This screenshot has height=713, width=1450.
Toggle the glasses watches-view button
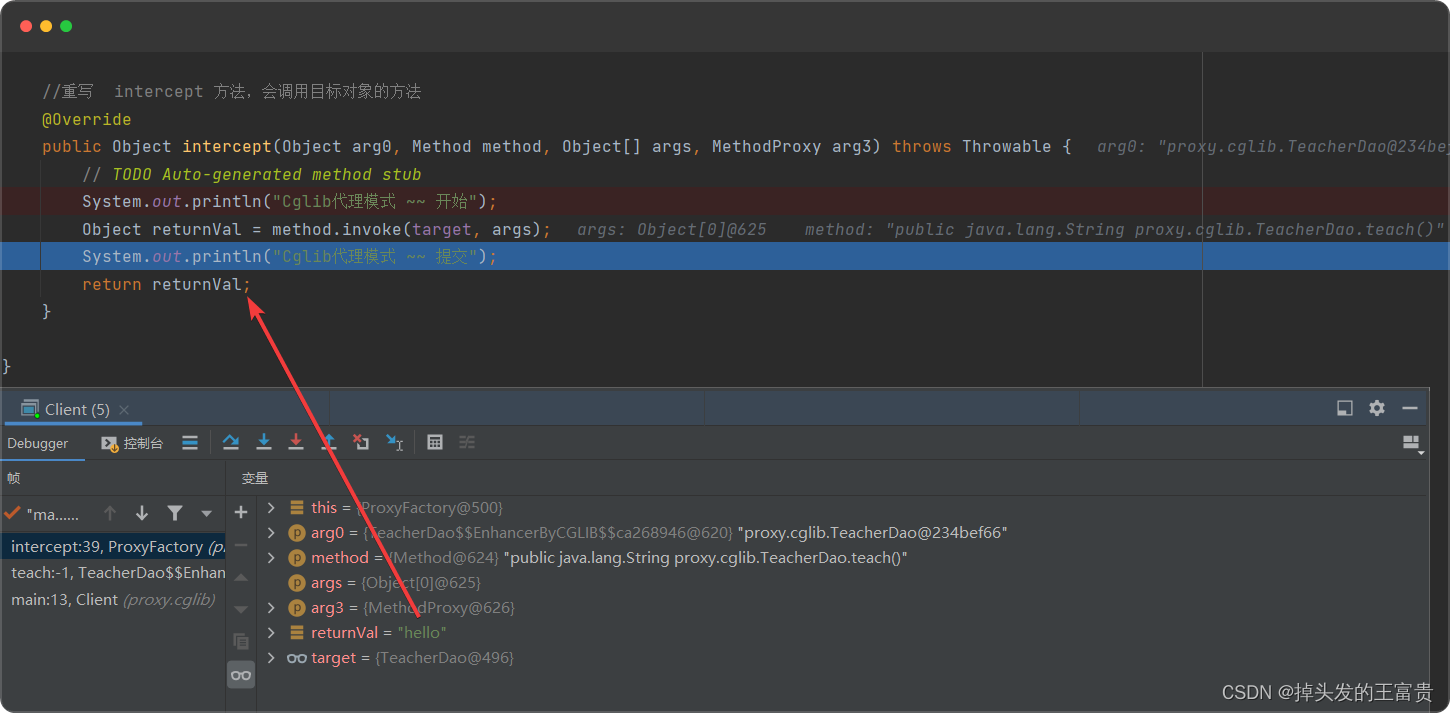coord(241,675)
